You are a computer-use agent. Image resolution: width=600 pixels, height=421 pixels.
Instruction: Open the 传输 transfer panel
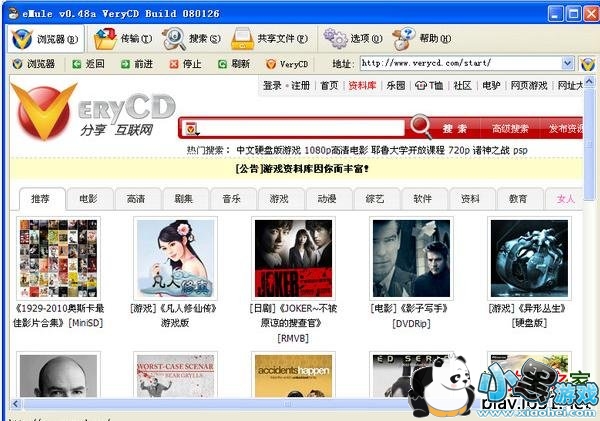123,39
